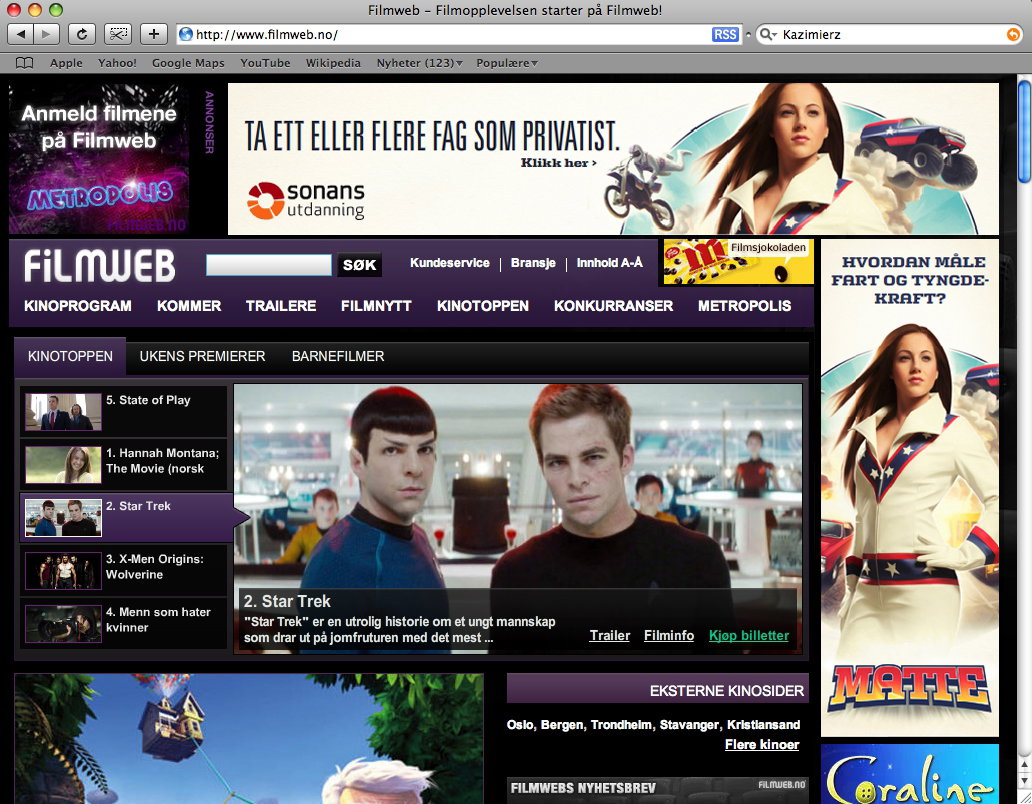Open the Star Trek Trailer link
The height and width of the screenshot is (804, 1032).
(x=609, y=636)
